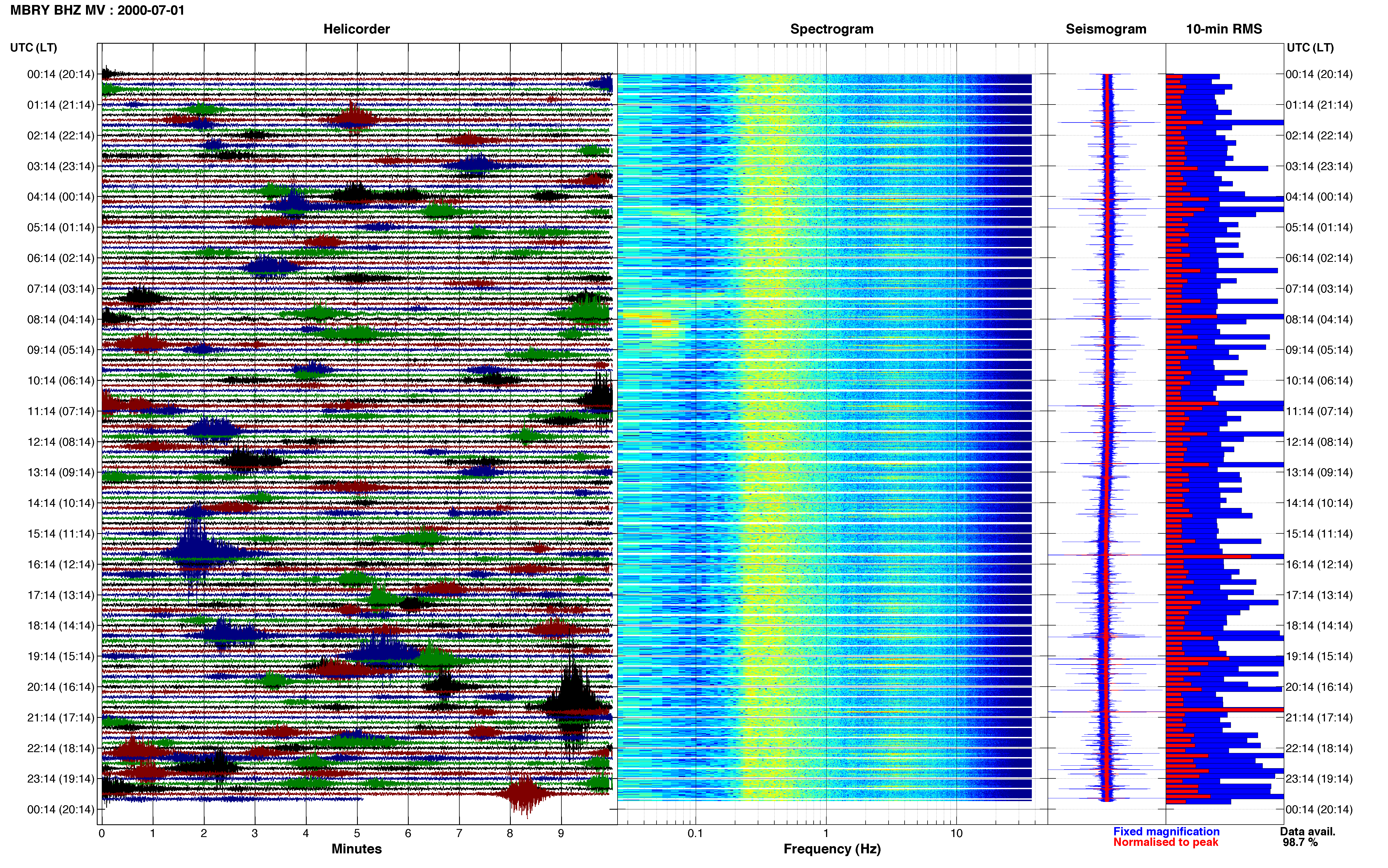
Task: Click the red 'Normalised to peak' legend text
Action: [1165, 842]
